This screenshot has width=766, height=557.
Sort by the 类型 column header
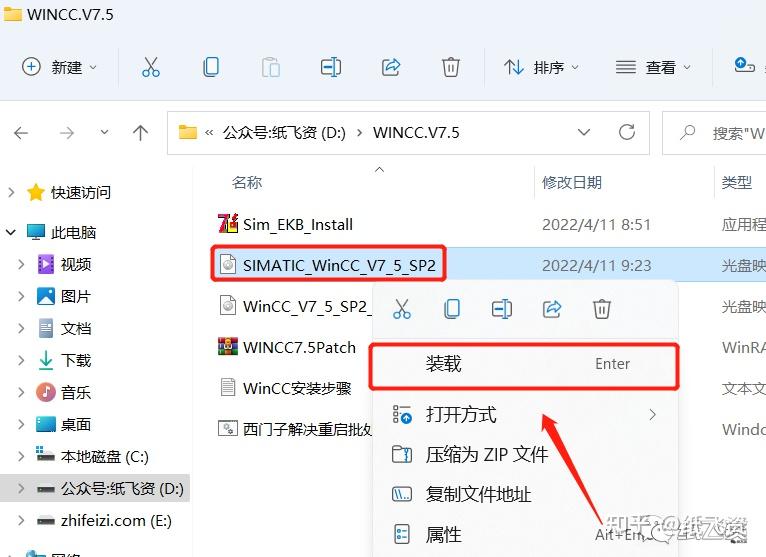coord(736,182)
